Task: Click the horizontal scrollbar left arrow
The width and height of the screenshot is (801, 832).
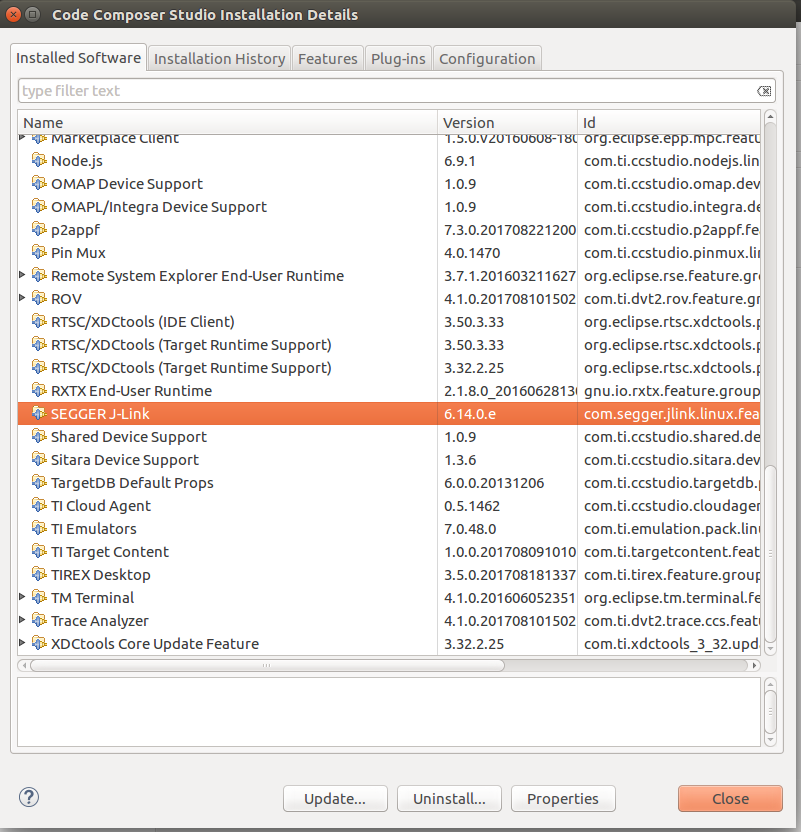Action: [x=24, y=665]
